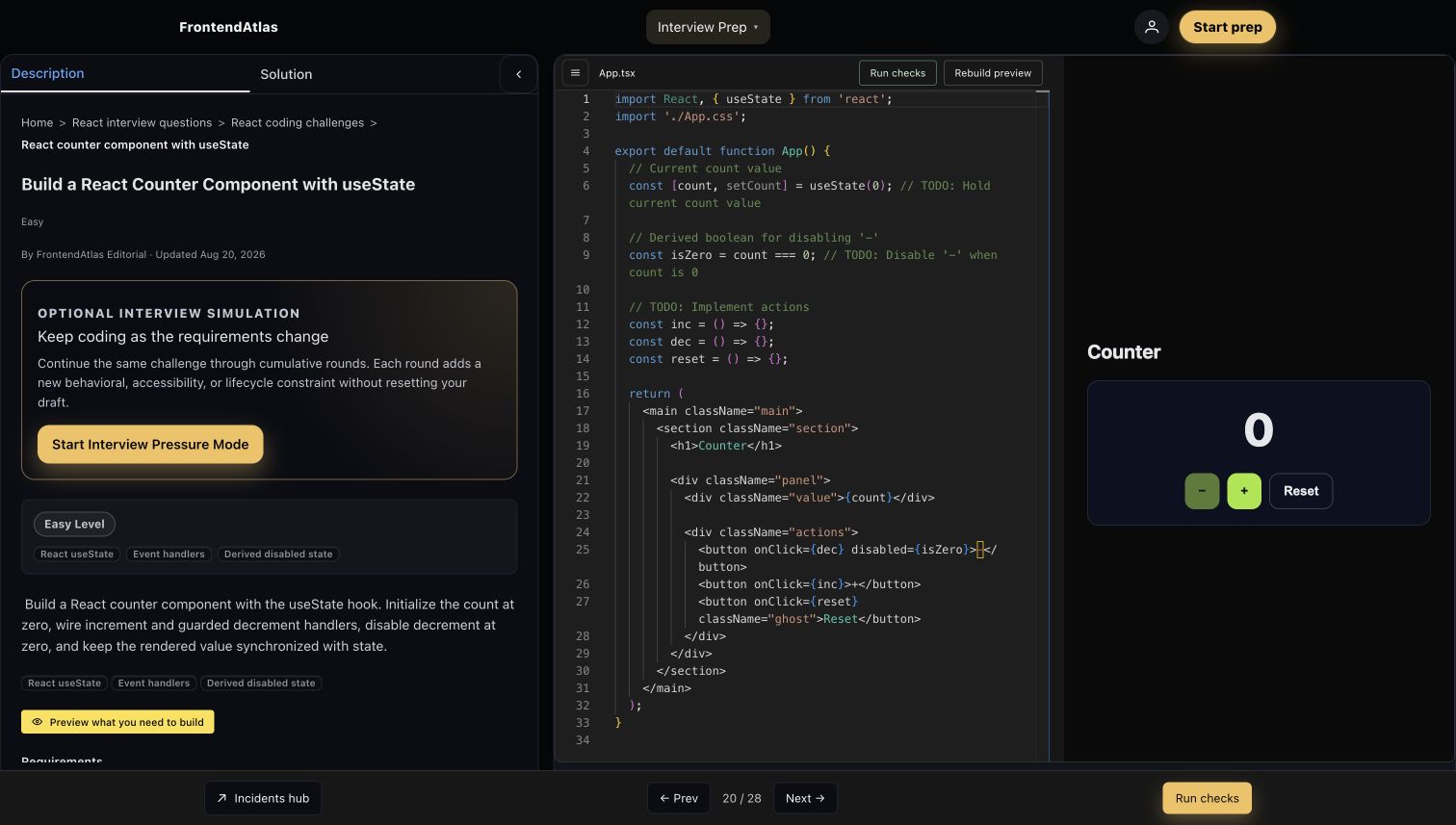
Task: Click the '20 / 28' page indicator
Action: 741,798
